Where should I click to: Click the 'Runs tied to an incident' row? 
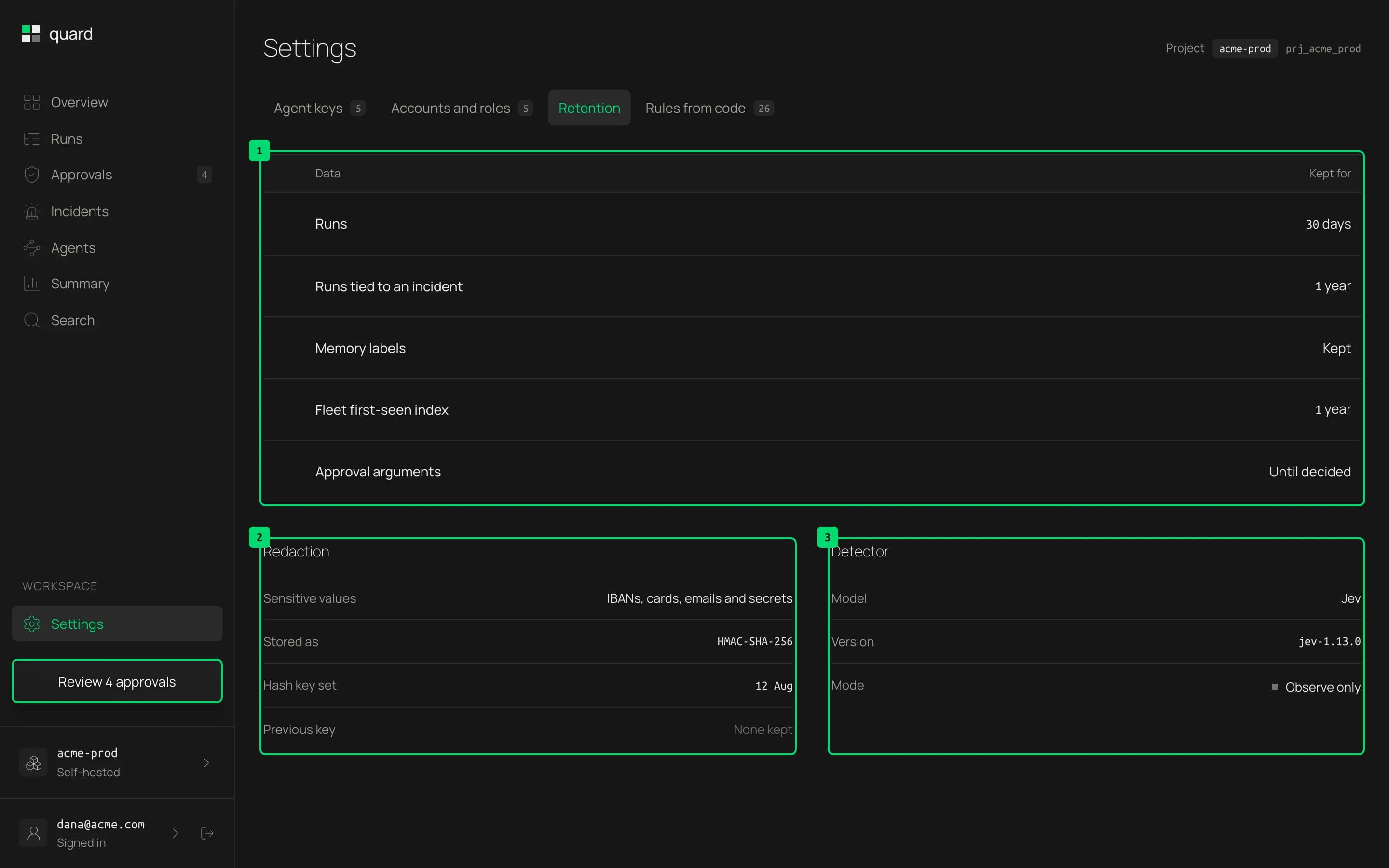coord(812,286)
